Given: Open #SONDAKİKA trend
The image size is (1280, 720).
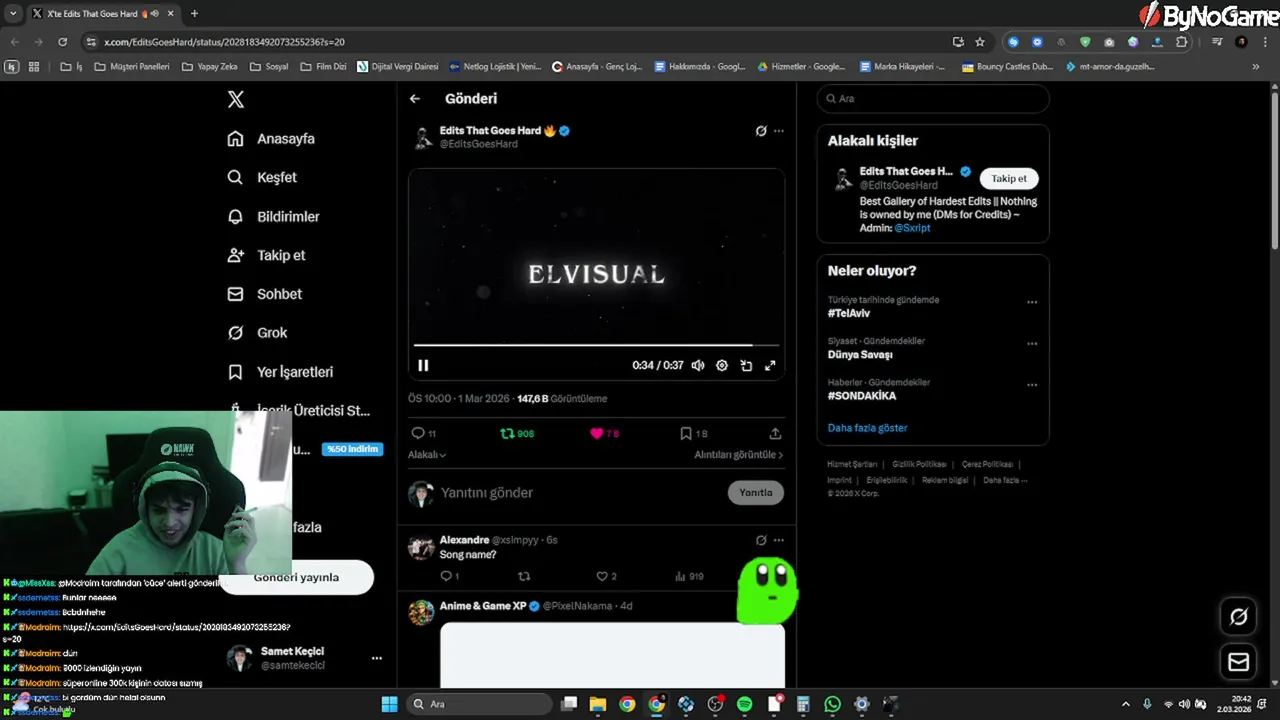Looking at the screenshot, I should point(862,396).
